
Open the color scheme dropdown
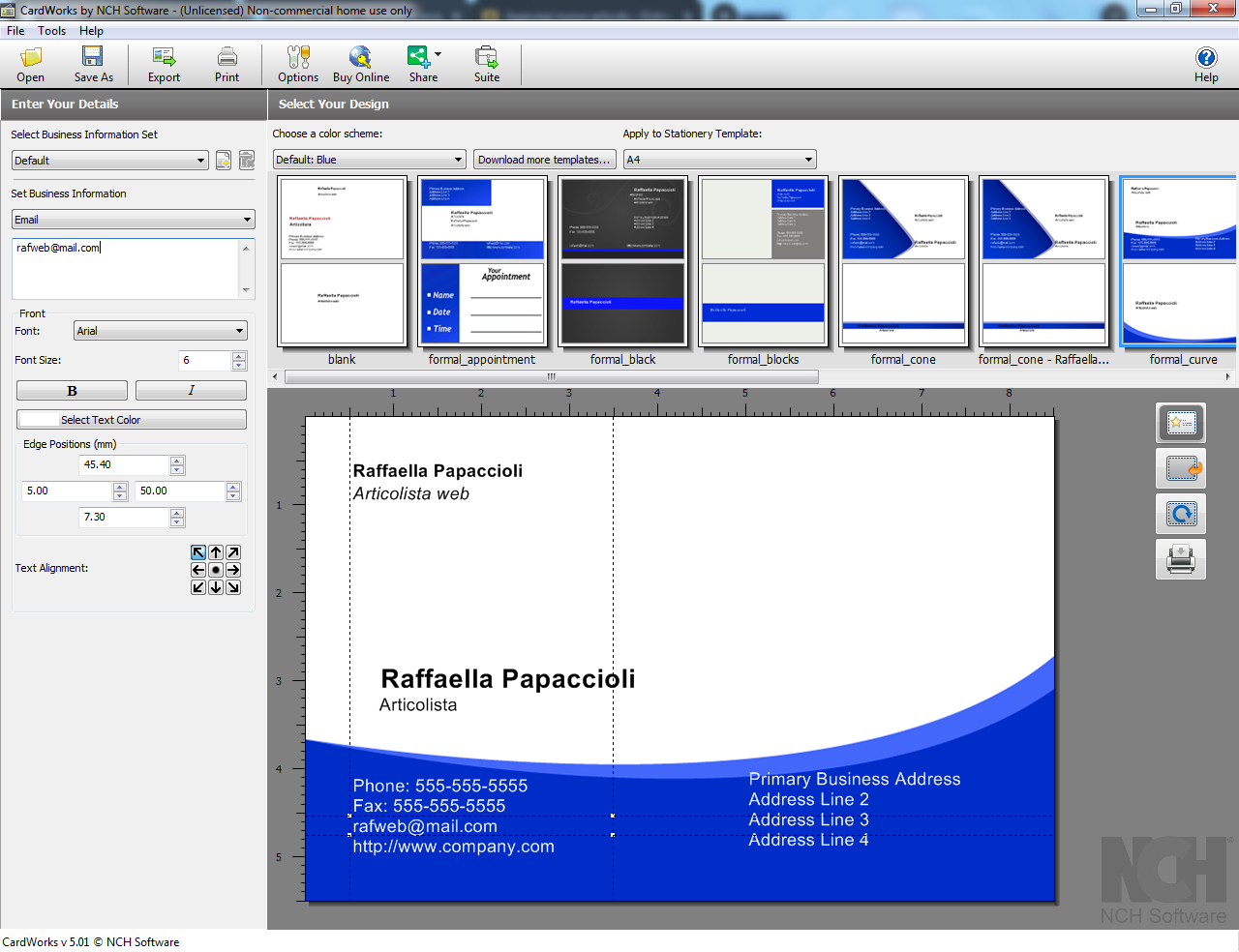tap(370, 160)
